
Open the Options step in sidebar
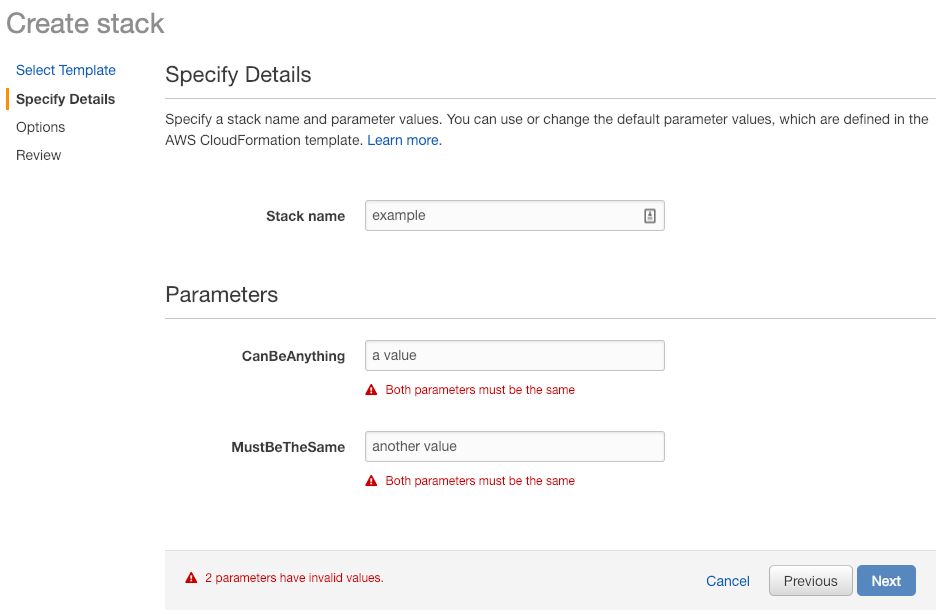coord(41,127)
